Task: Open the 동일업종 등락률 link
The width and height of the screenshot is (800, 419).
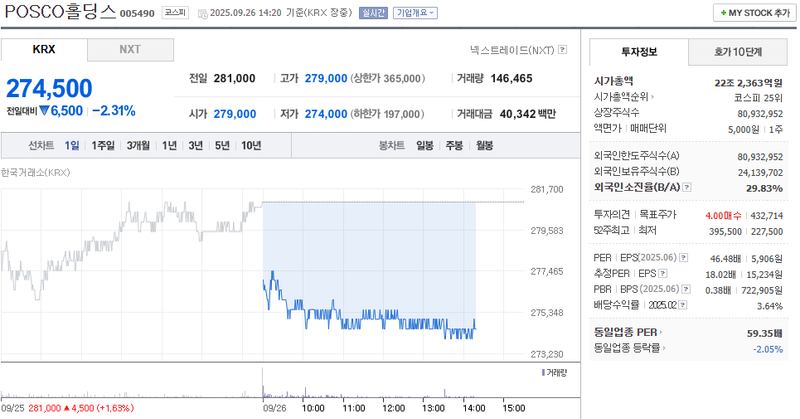Action: (630, 348)
